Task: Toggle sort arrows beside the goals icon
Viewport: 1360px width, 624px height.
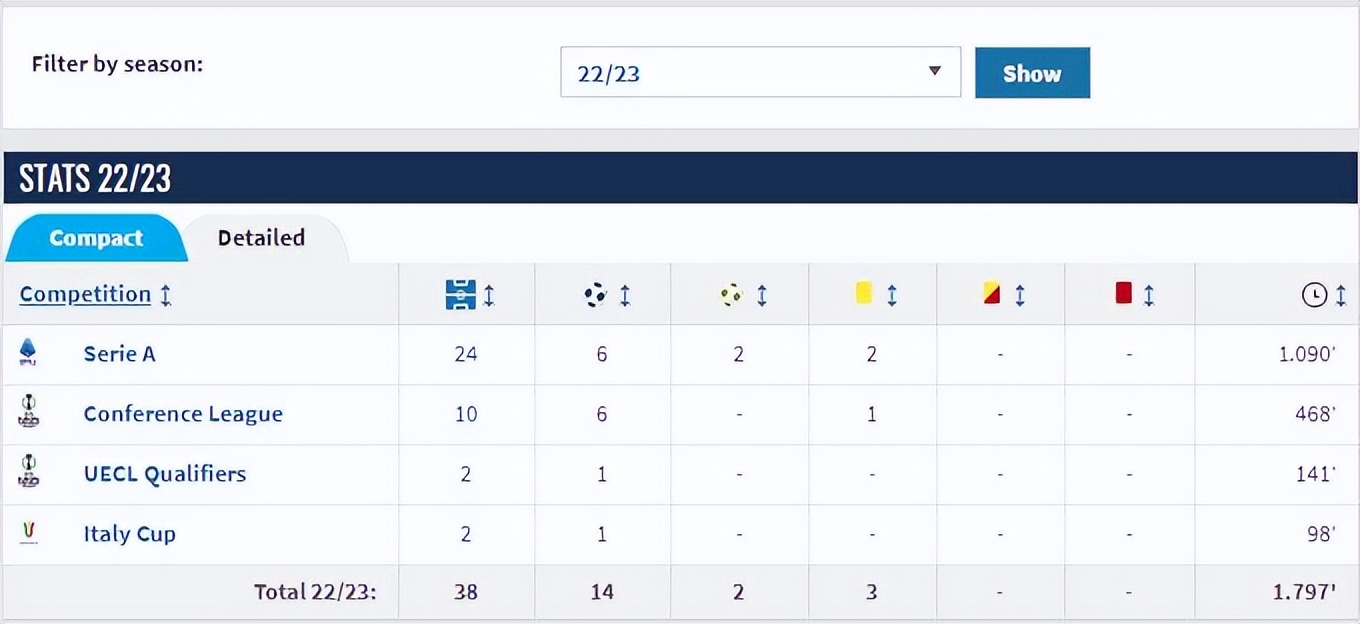Action: click(625, 295)
